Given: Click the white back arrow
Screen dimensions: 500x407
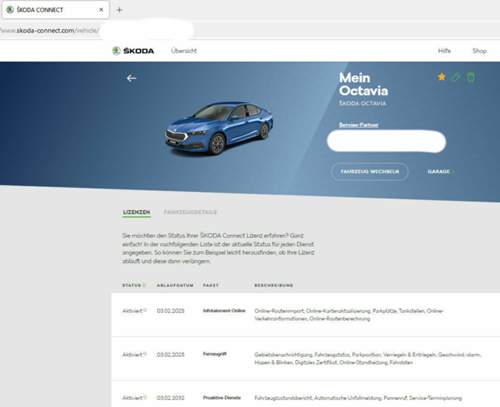Looking at the screenshot, I should [131, 78].
